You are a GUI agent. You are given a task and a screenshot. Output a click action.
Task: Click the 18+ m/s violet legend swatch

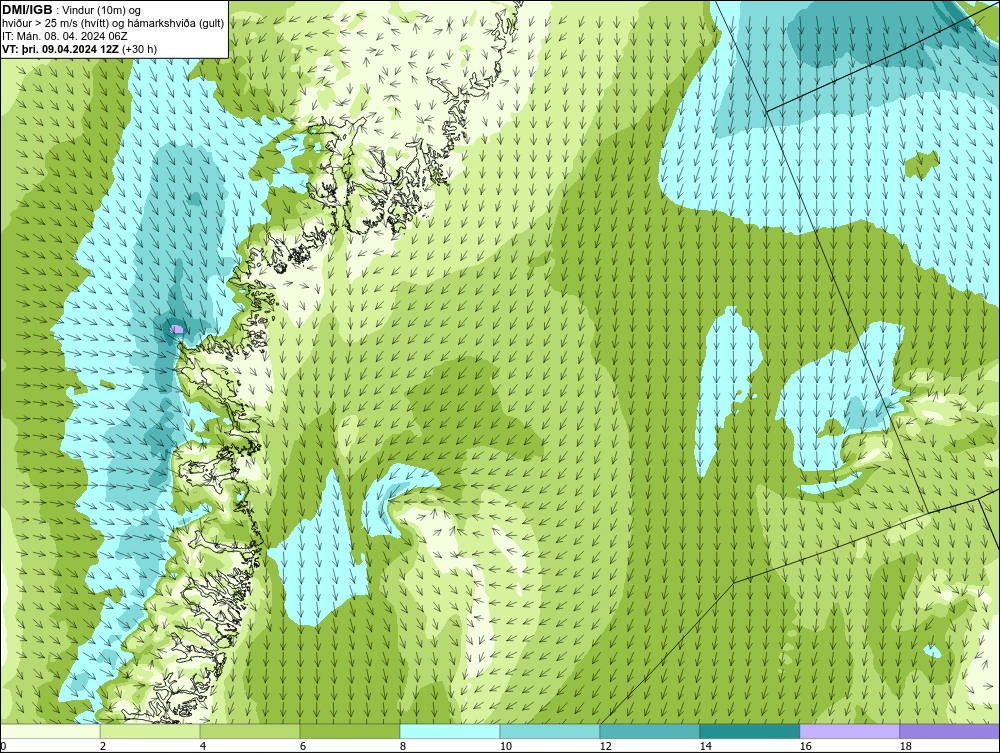coord(949,731)
